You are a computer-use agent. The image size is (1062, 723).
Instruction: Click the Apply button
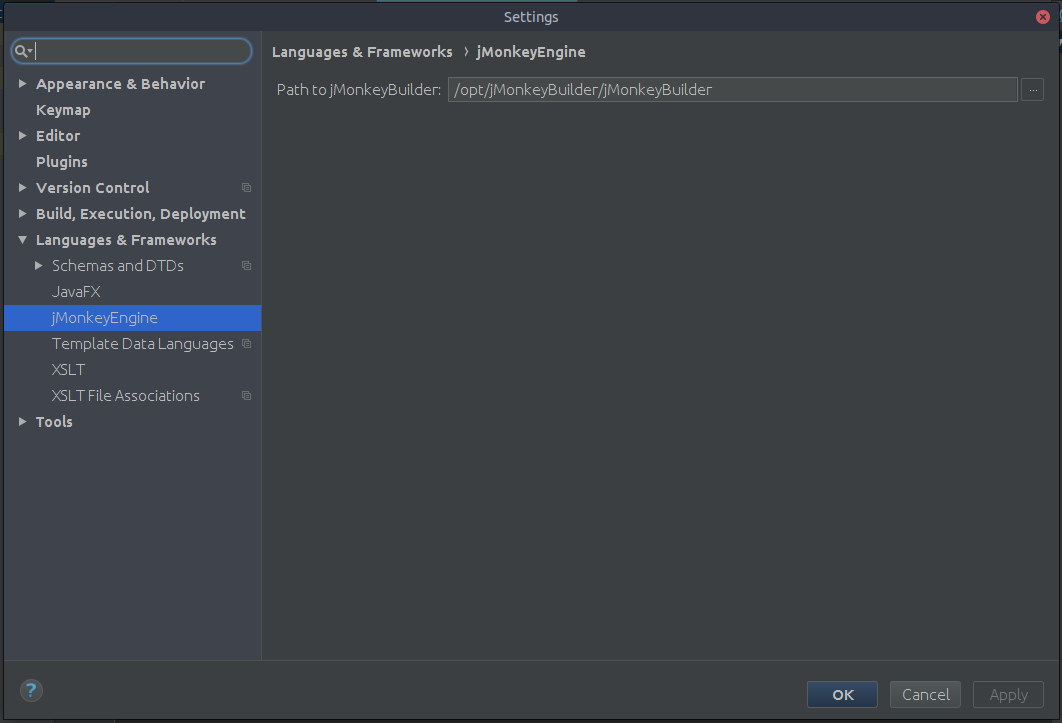coord(1008,695)
